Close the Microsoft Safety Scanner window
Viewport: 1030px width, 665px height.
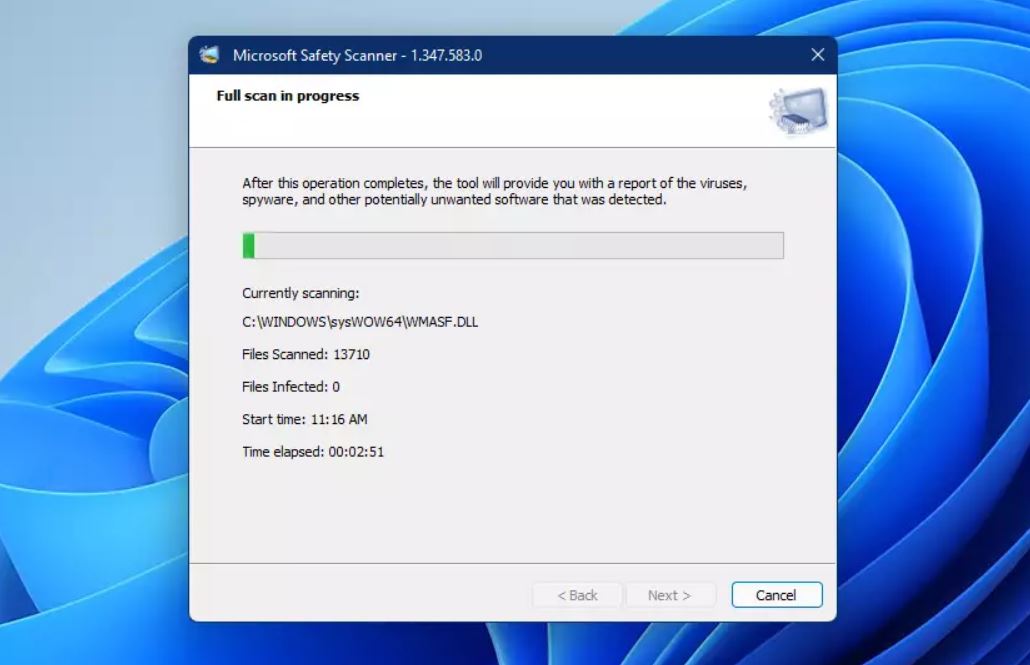click(817, 55)
